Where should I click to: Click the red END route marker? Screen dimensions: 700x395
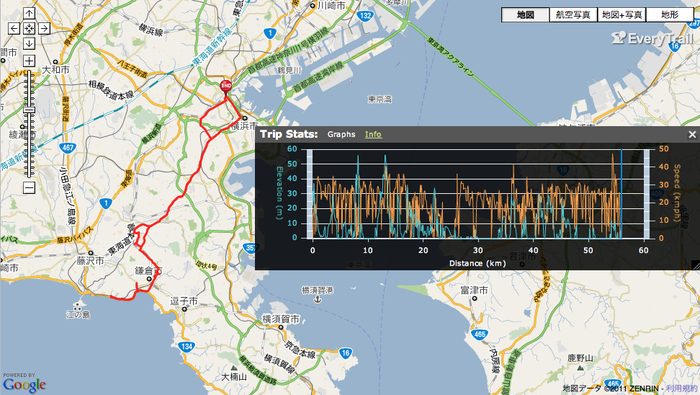coord(226,86)
